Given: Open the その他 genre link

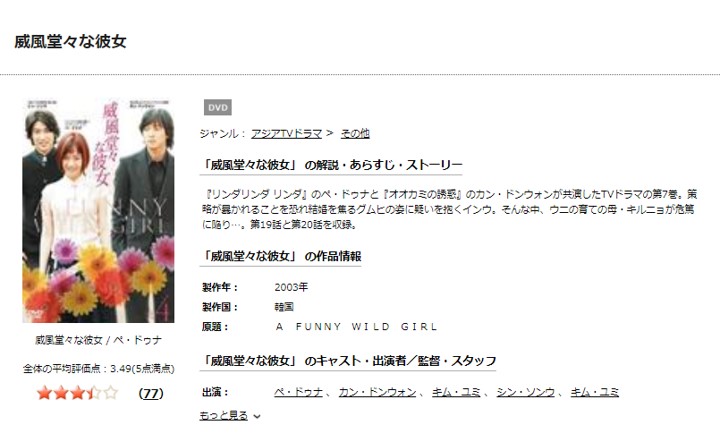Looking at the screenshot, I should point(355,134).
